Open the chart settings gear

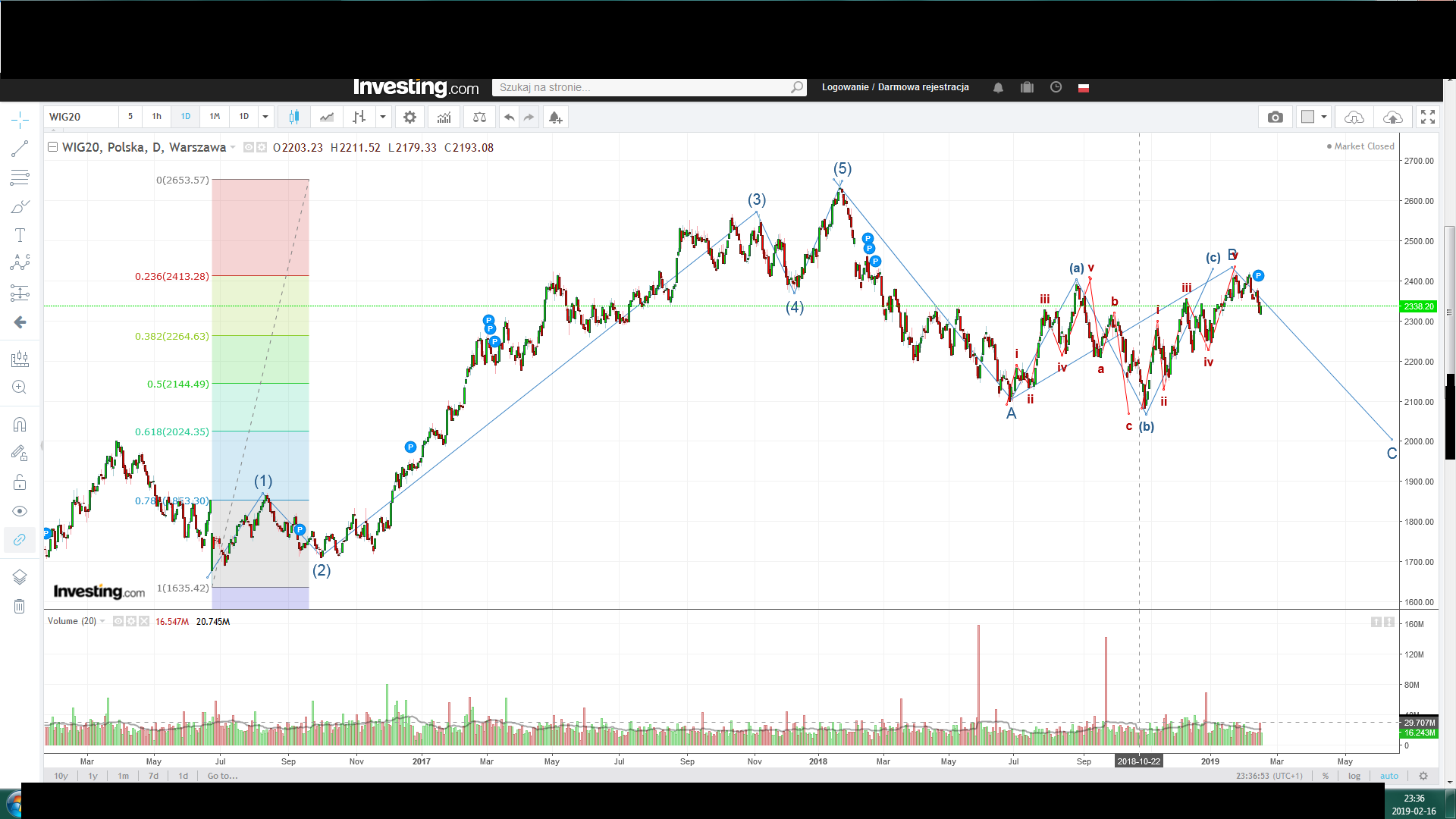(409, 117)
